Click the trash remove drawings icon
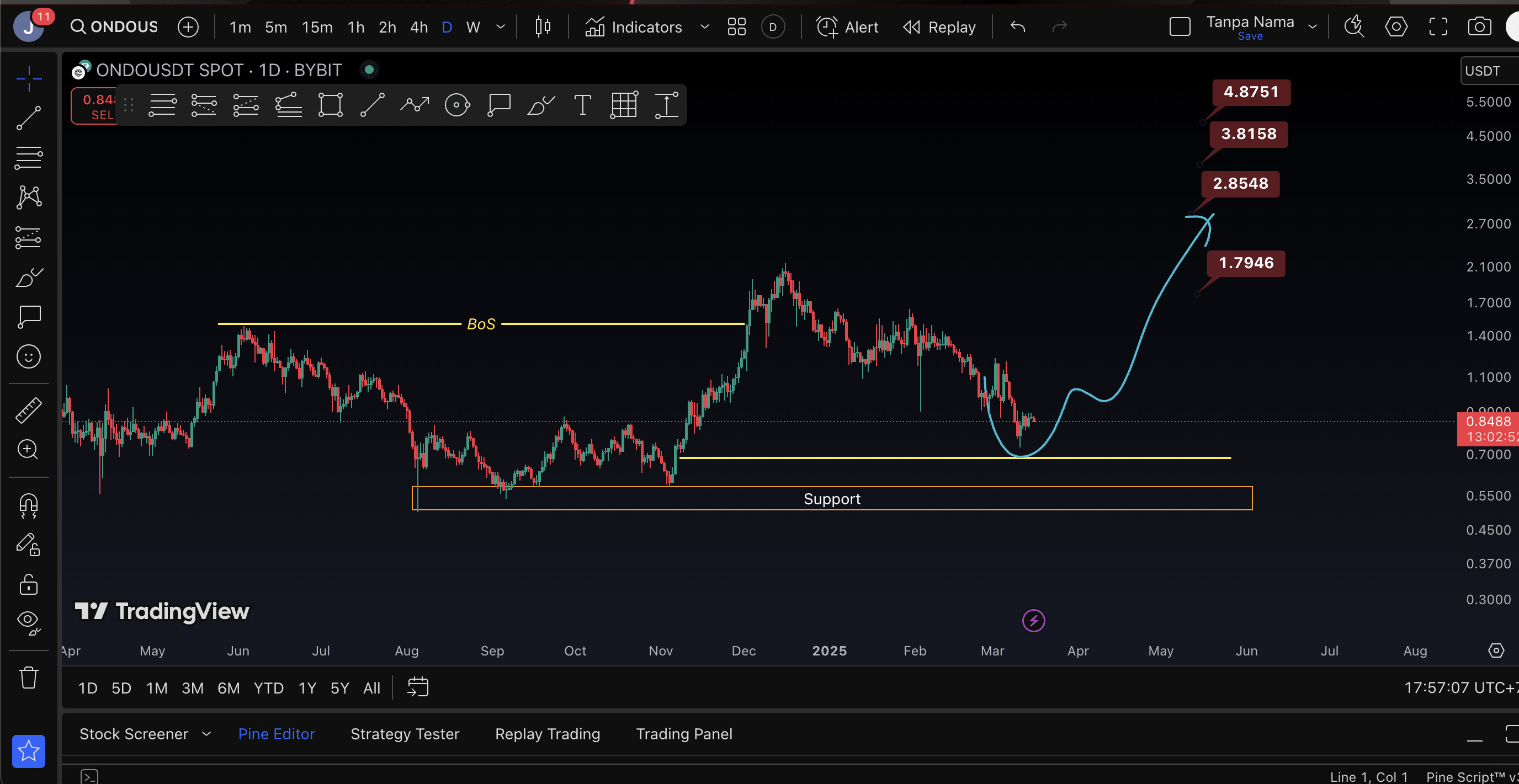The image size is (1519, 784). 28,678
